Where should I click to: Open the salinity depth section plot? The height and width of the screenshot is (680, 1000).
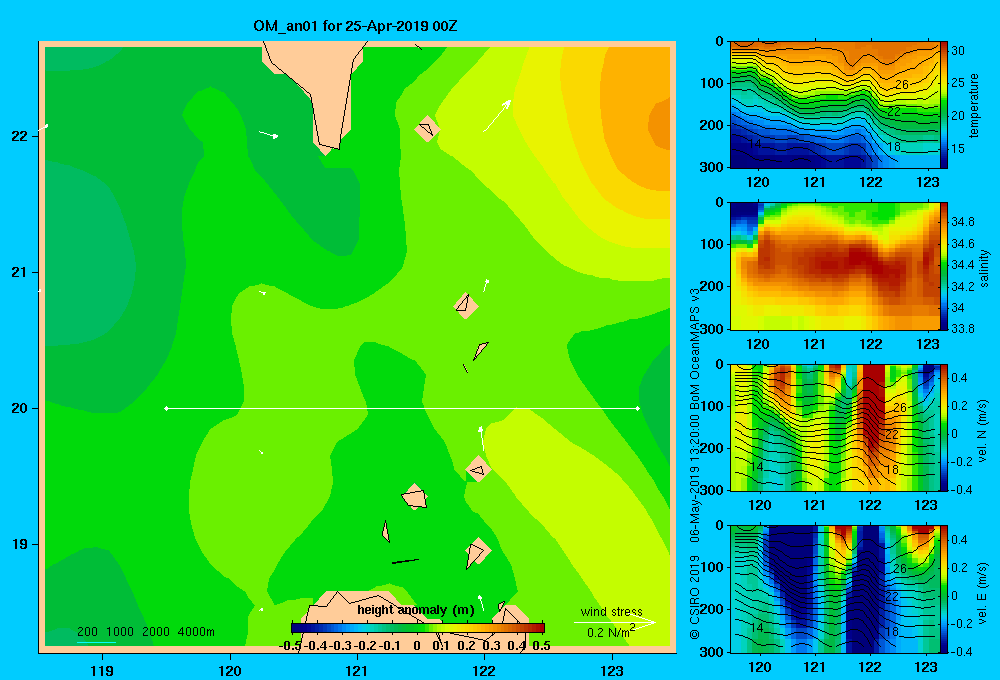tap(835, 266)
